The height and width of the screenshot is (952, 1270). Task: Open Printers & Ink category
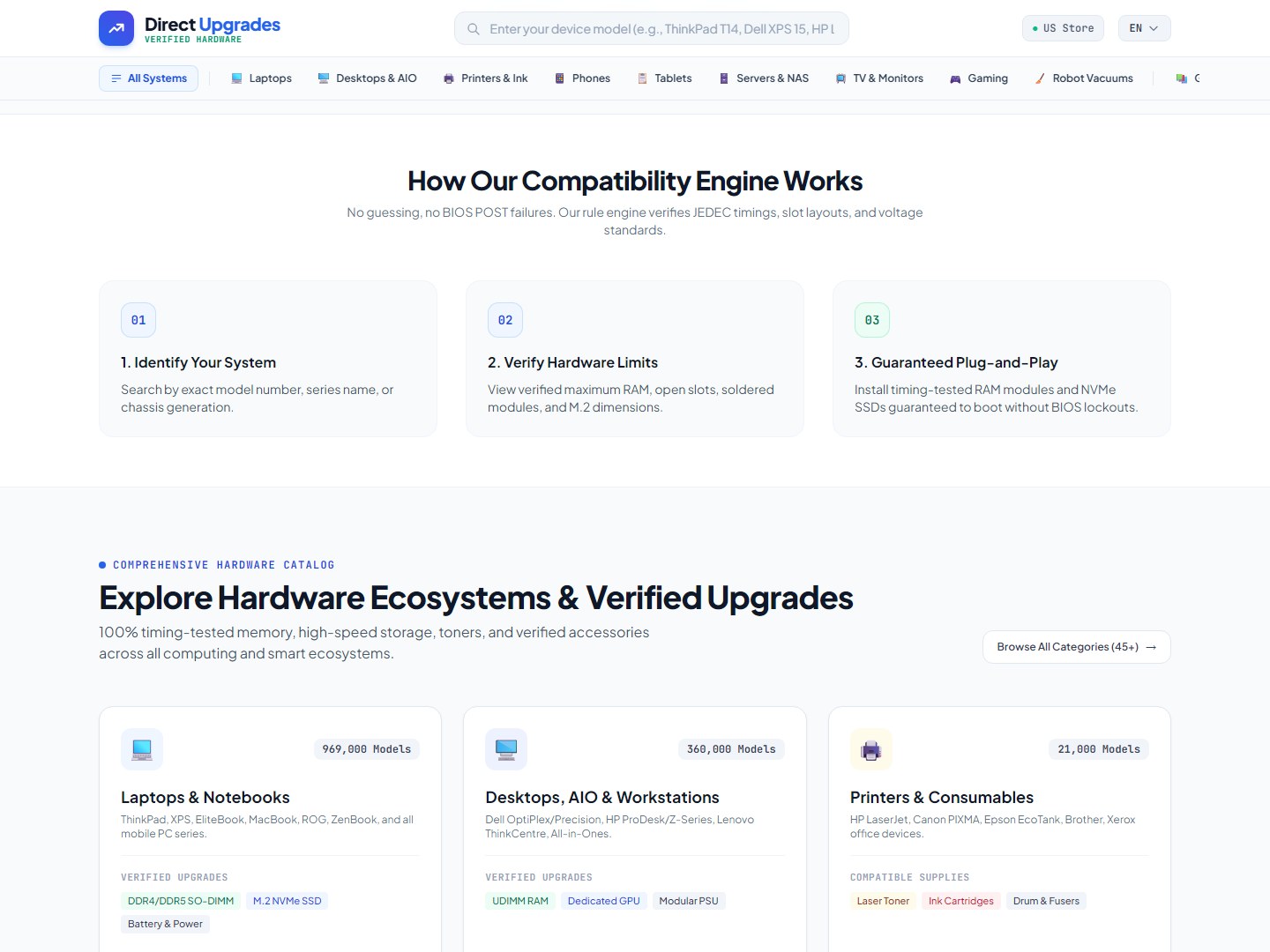486,78
